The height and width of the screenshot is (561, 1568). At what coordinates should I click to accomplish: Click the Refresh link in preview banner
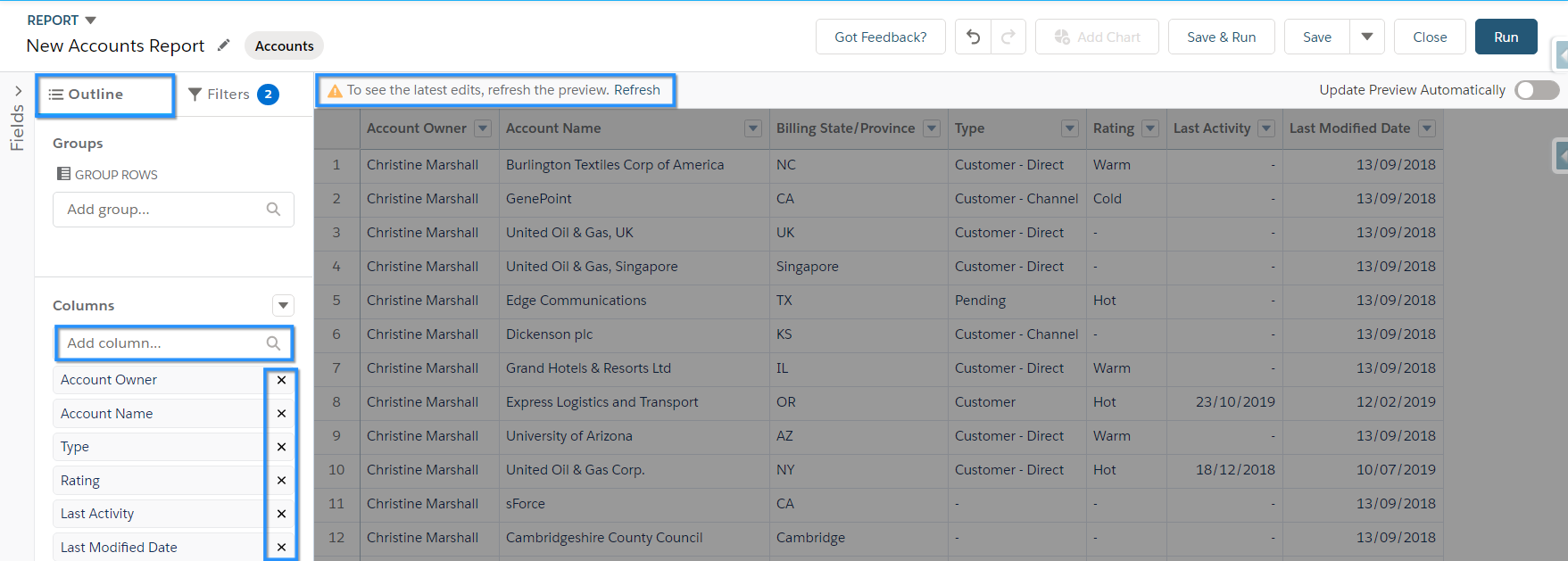tap(637, 90)
